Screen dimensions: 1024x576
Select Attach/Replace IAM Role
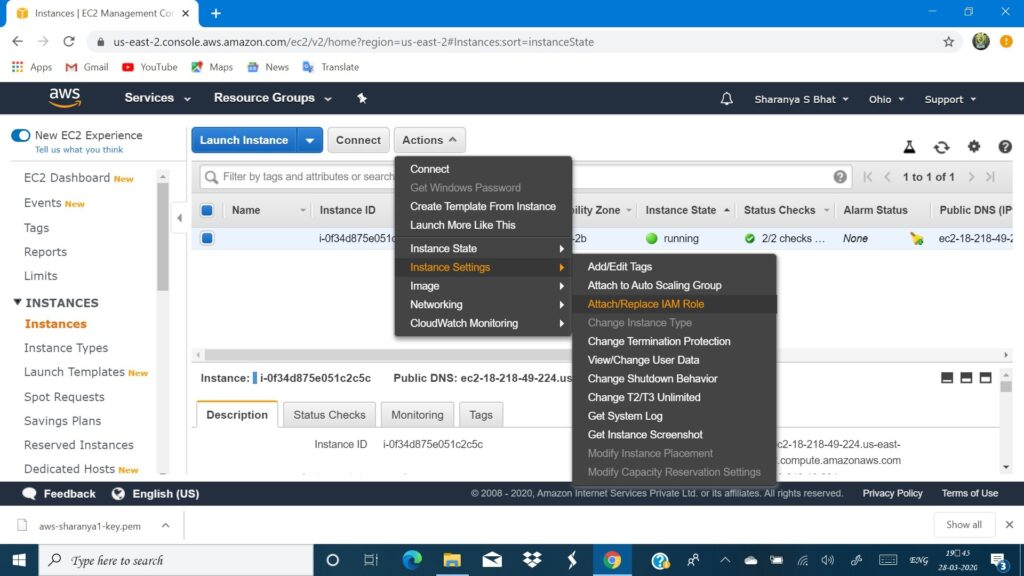[x=645, y=304]
